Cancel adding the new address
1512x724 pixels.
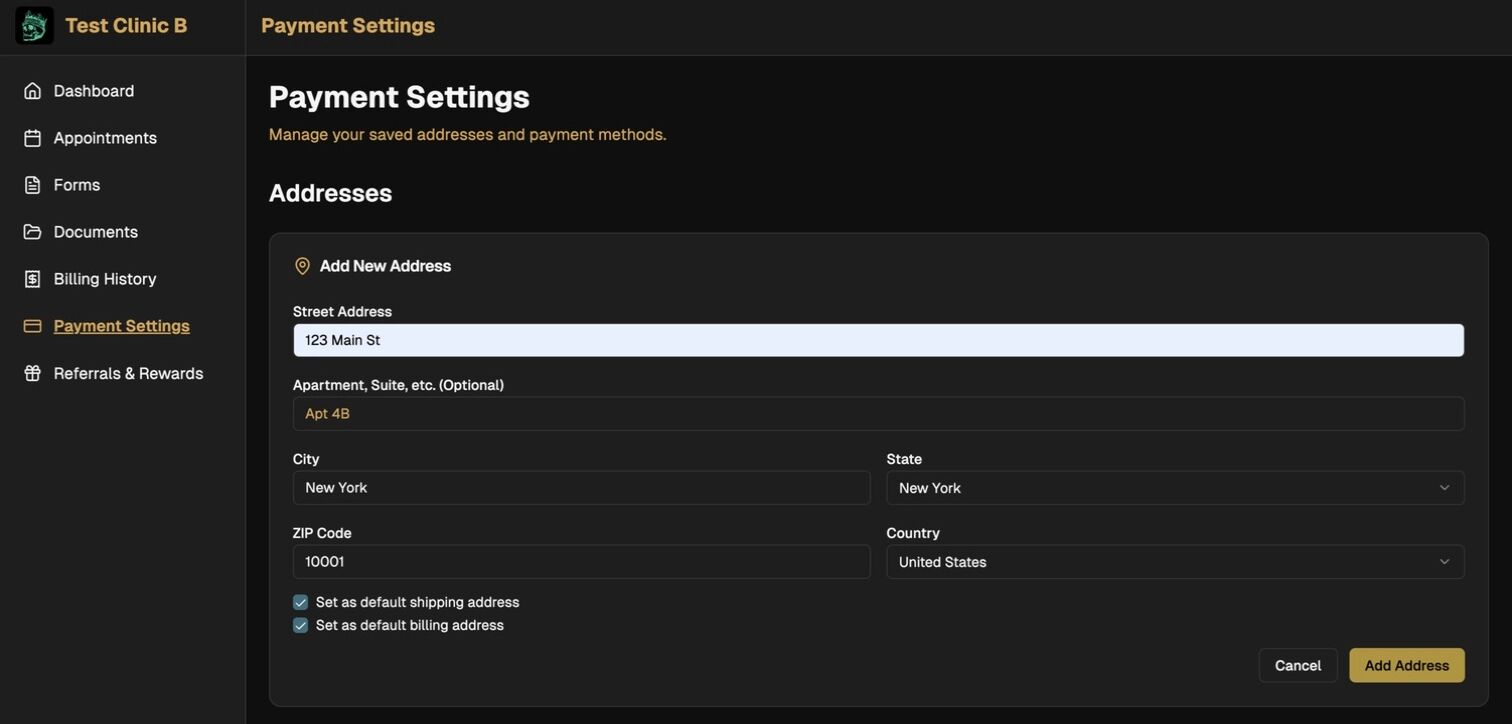pyautogui.click(x=1298, y=666)
